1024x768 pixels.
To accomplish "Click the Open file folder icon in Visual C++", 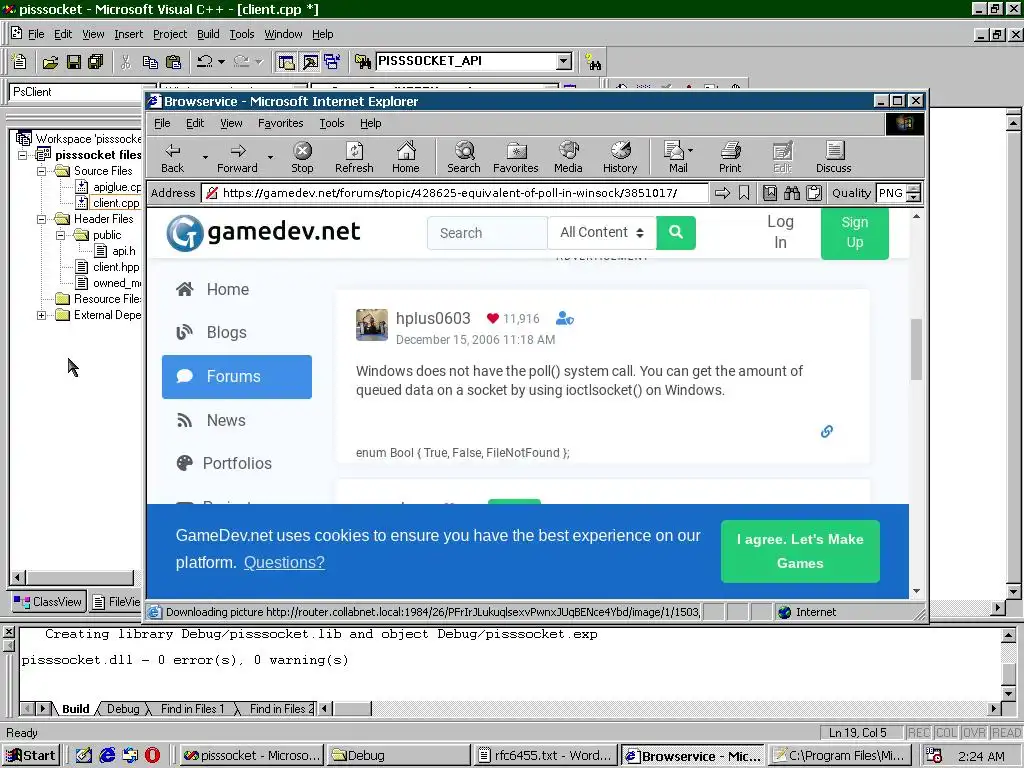I will (x=50, y=62).
